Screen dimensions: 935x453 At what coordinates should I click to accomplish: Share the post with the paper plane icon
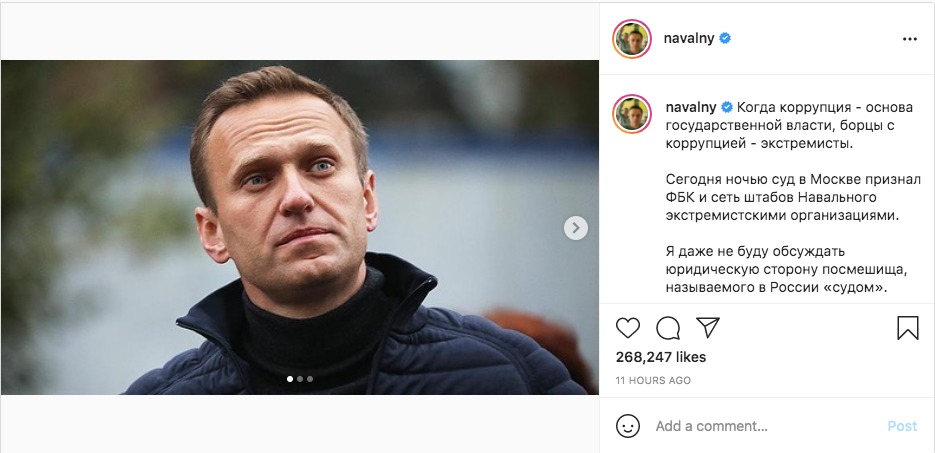click(707, 328)
